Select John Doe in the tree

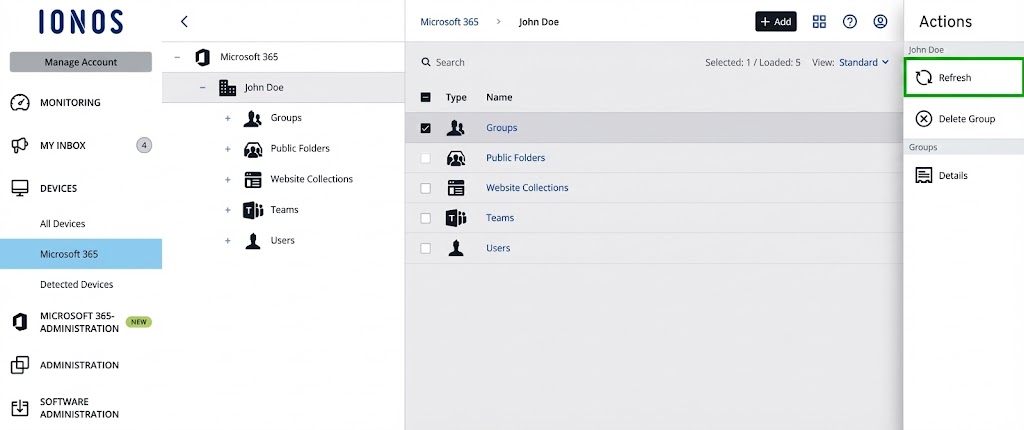coord(264,88)
